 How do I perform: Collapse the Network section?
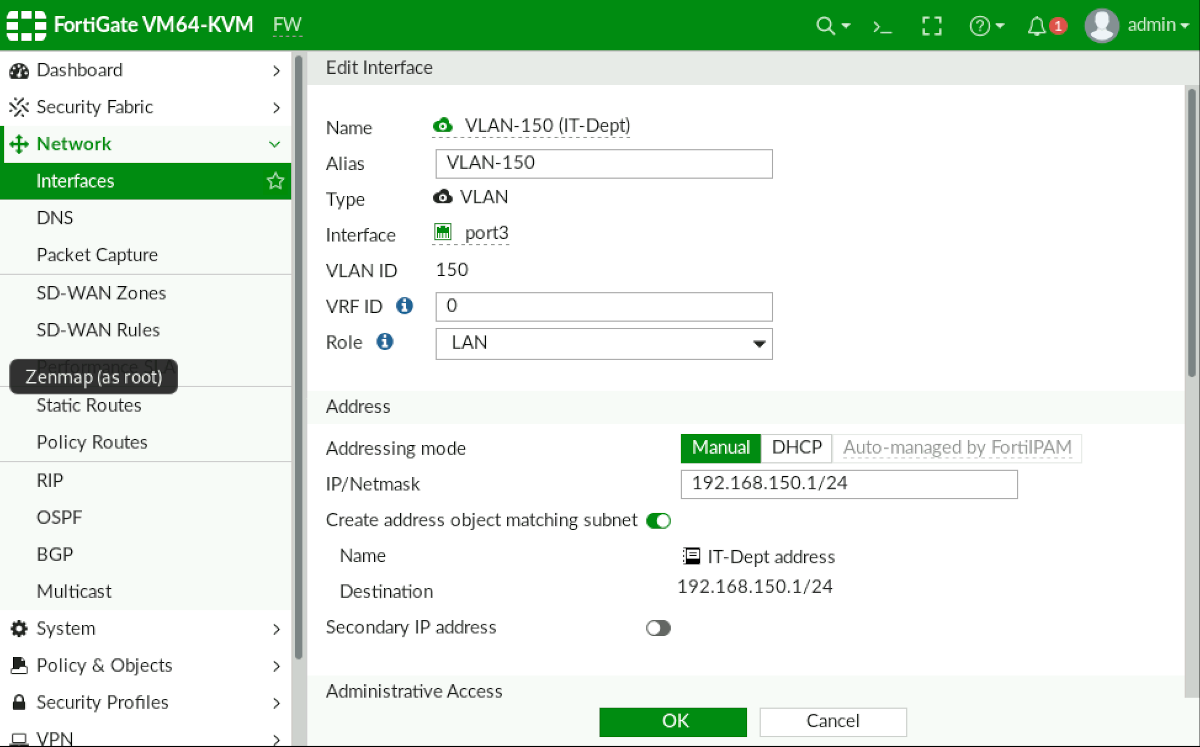tap(275, 143)
